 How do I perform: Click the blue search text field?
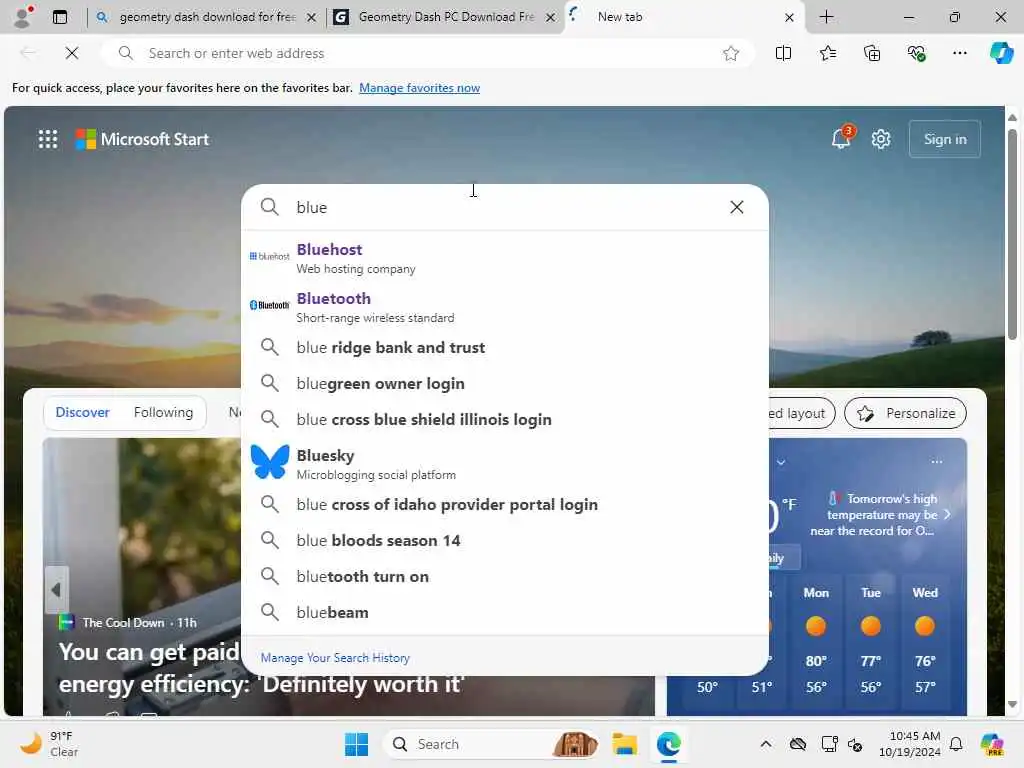click(x=506, y=207)
